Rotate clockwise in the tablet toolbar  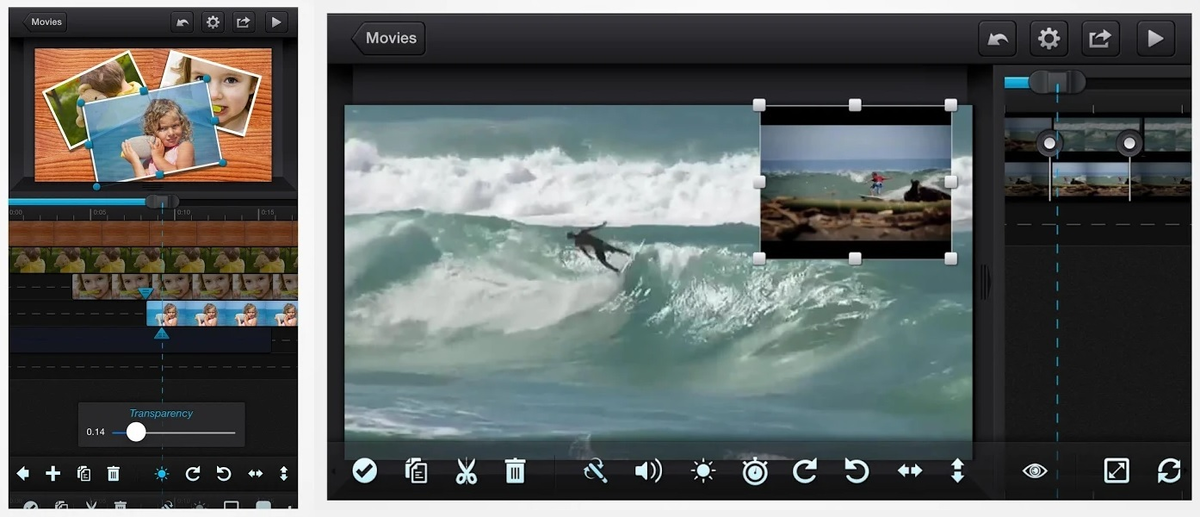pyautogui.click(x=806, y=470)
